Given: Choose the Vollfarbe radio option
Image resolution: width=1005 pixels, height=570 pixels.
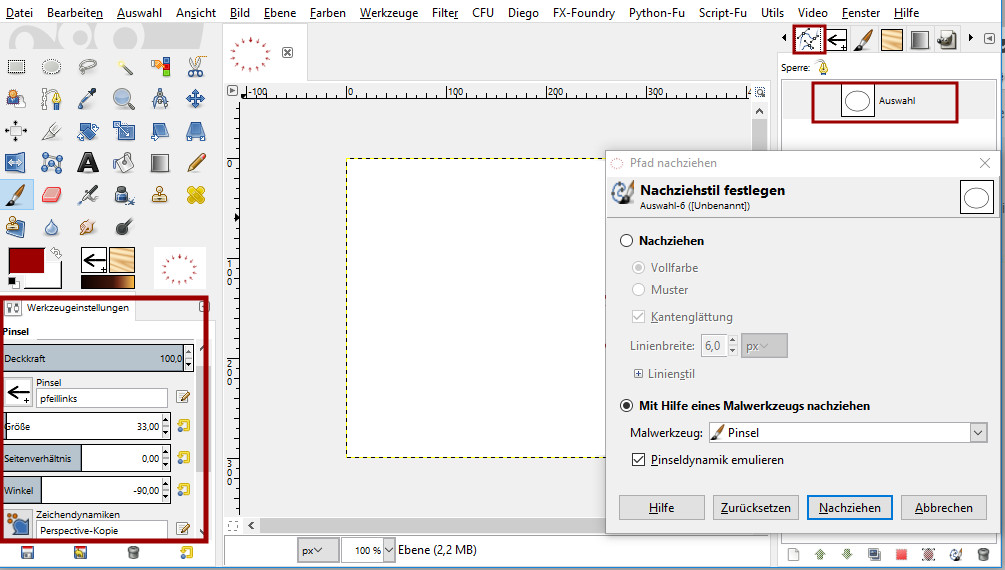Looking at the screenshot, I should click(638, 268).
